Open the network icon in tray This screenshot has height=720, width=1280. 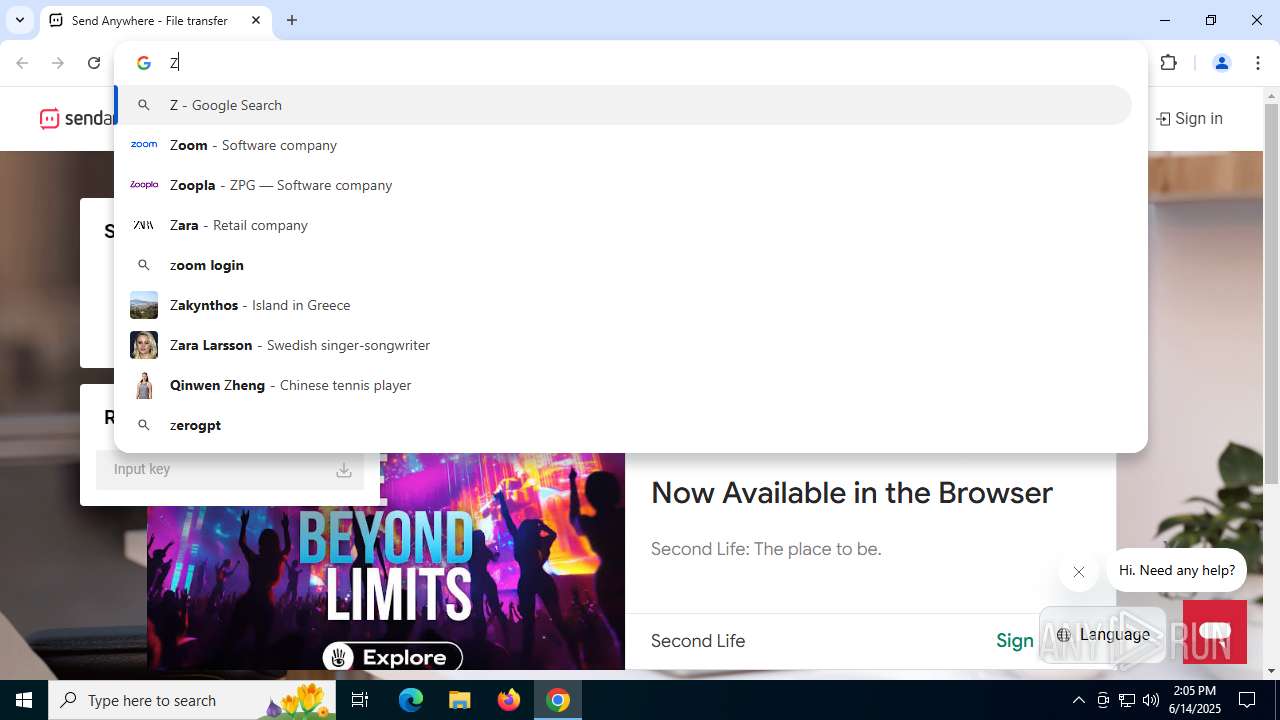[1127, 700]
